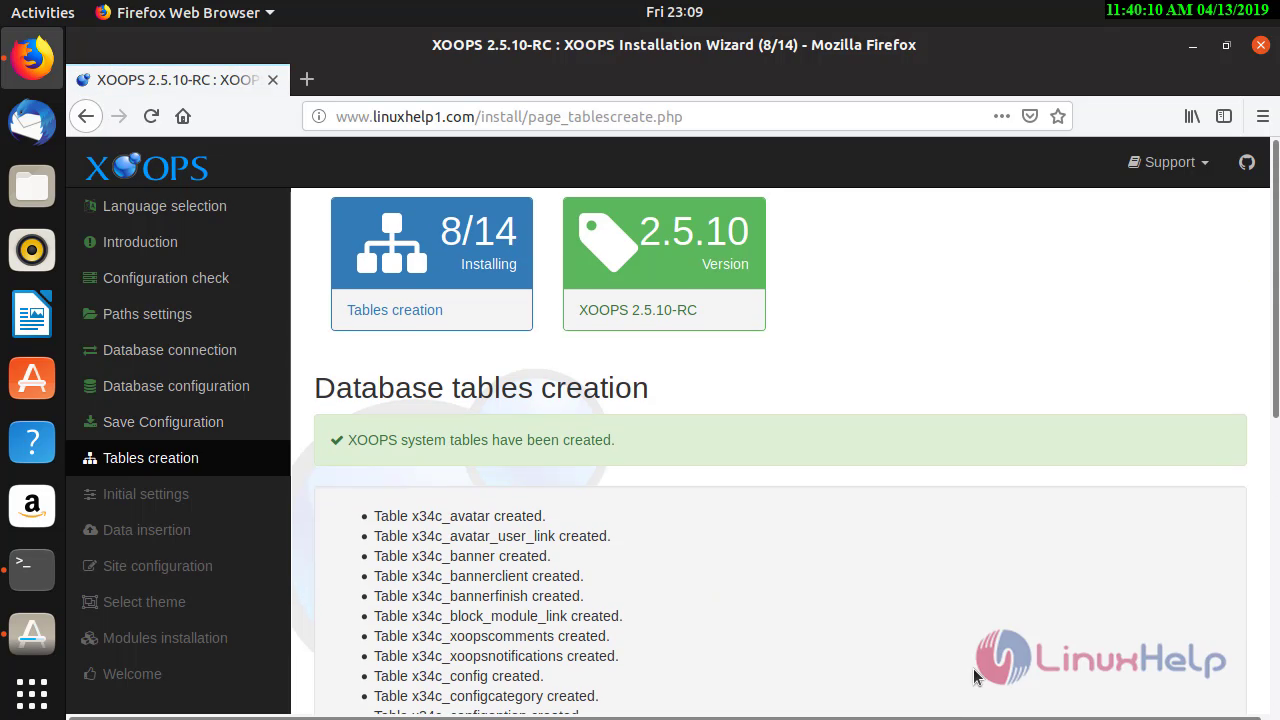Select the active Tables creation step
Screen dimensions: 1280x720
[x=178, y=458]
